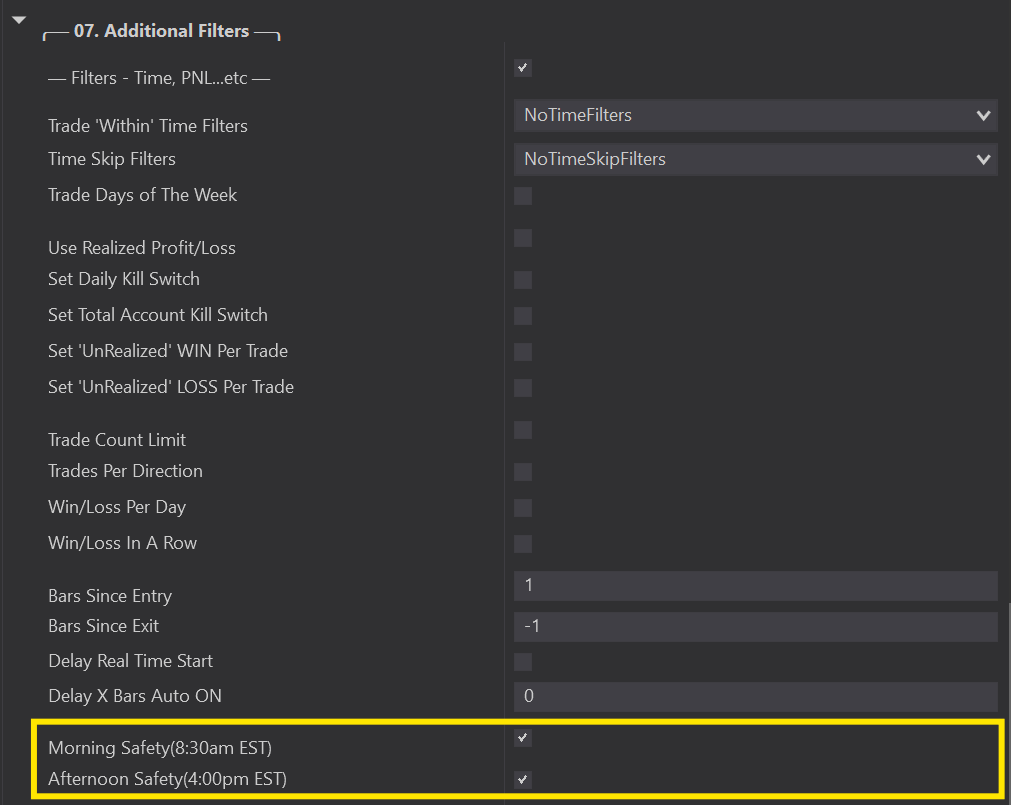Image resolution: width=1011 pixels, height=805 pixels.
Task: Check Set Total Account Kill Switch
Action: [x=523, y=316]
